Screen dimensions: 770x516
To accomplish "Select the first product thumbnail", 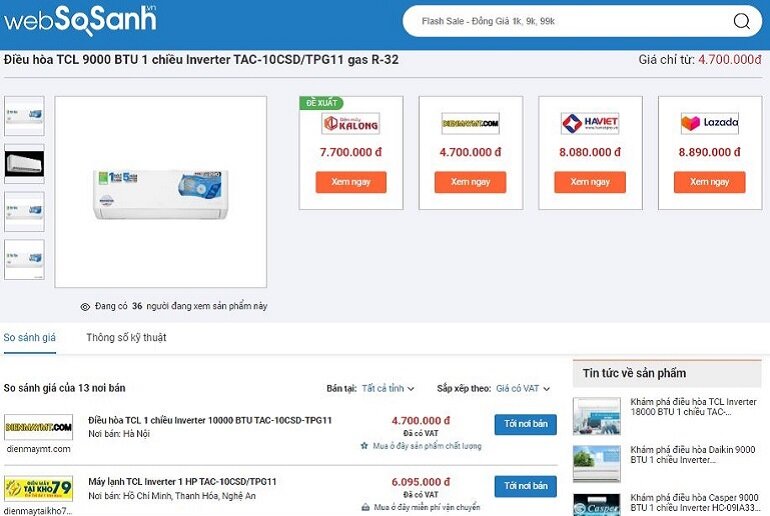I will [x=24, y=116].
